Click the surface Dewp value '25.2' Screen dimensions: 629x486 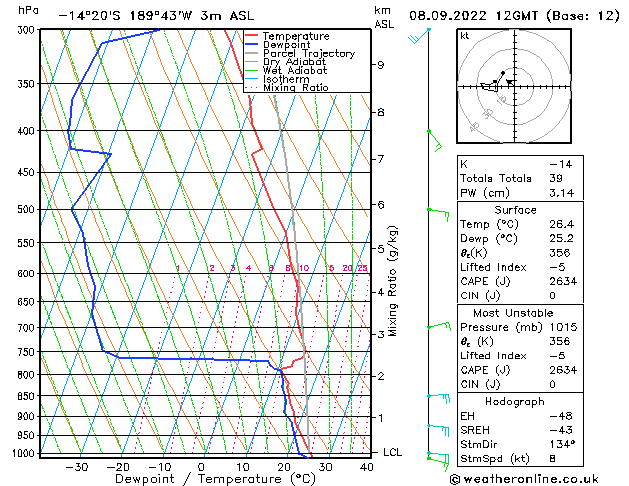[x=562, y=238]
